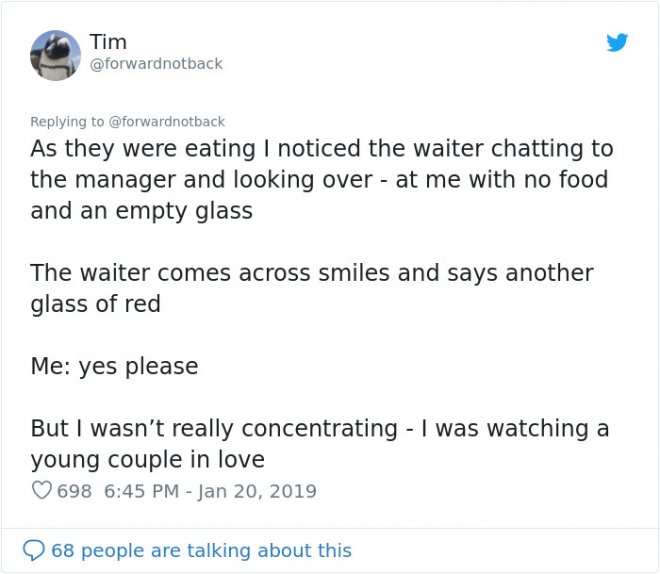Click the "Jan 20, 2019" date

click(x=259, y=491)
